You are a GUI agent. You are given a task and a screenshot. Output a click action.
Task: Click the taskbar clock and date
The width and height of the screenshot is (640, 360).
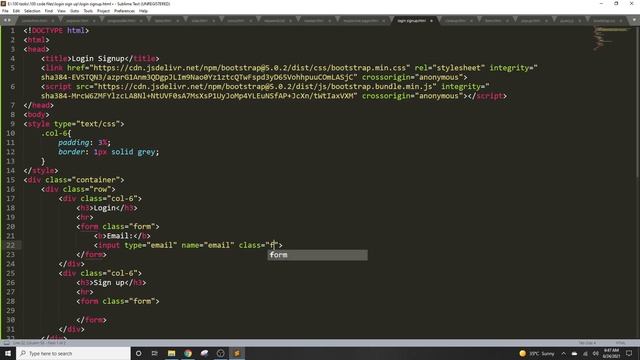[611, 353]
